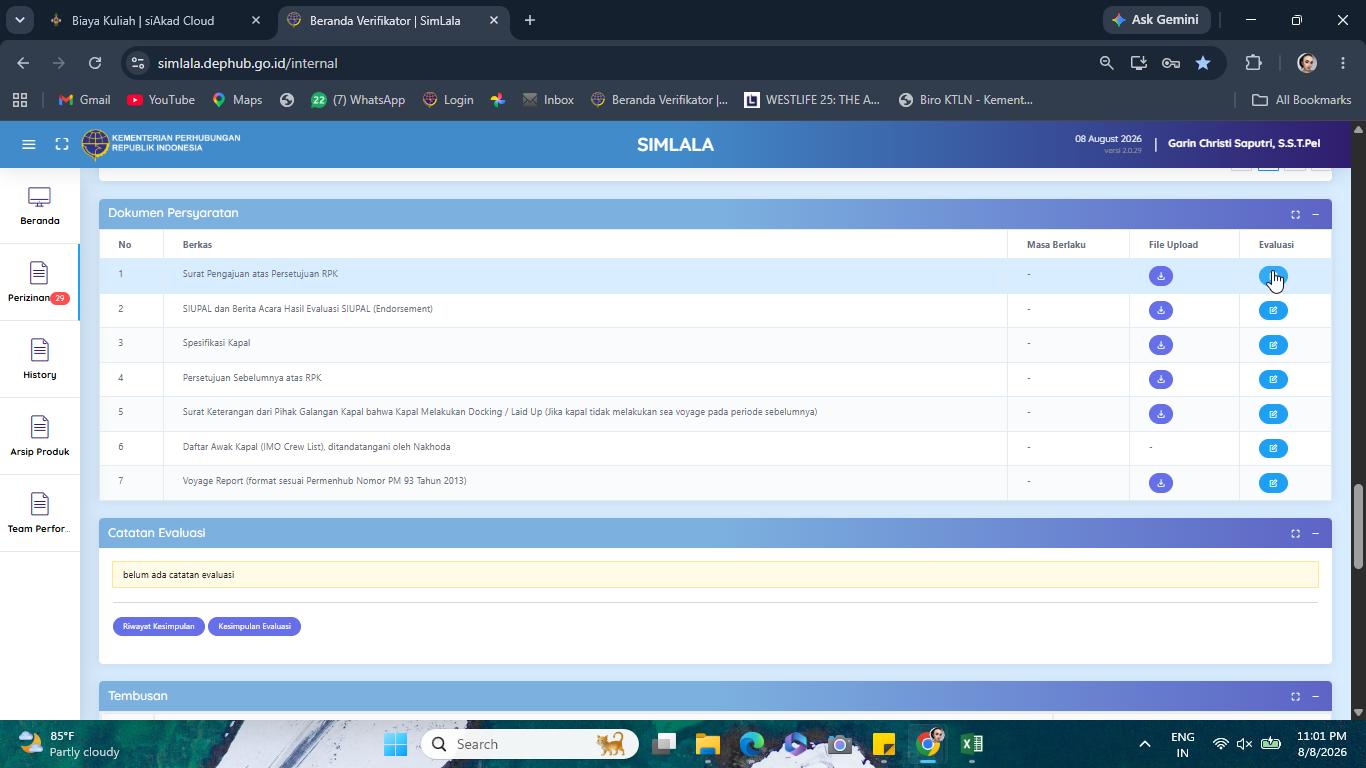Image resolution: width=1366 pixels, height=768 pixels.
Task: Switch to Biaya Kuliah siAkad Cloud tab
Action: [x=142, y=20]
